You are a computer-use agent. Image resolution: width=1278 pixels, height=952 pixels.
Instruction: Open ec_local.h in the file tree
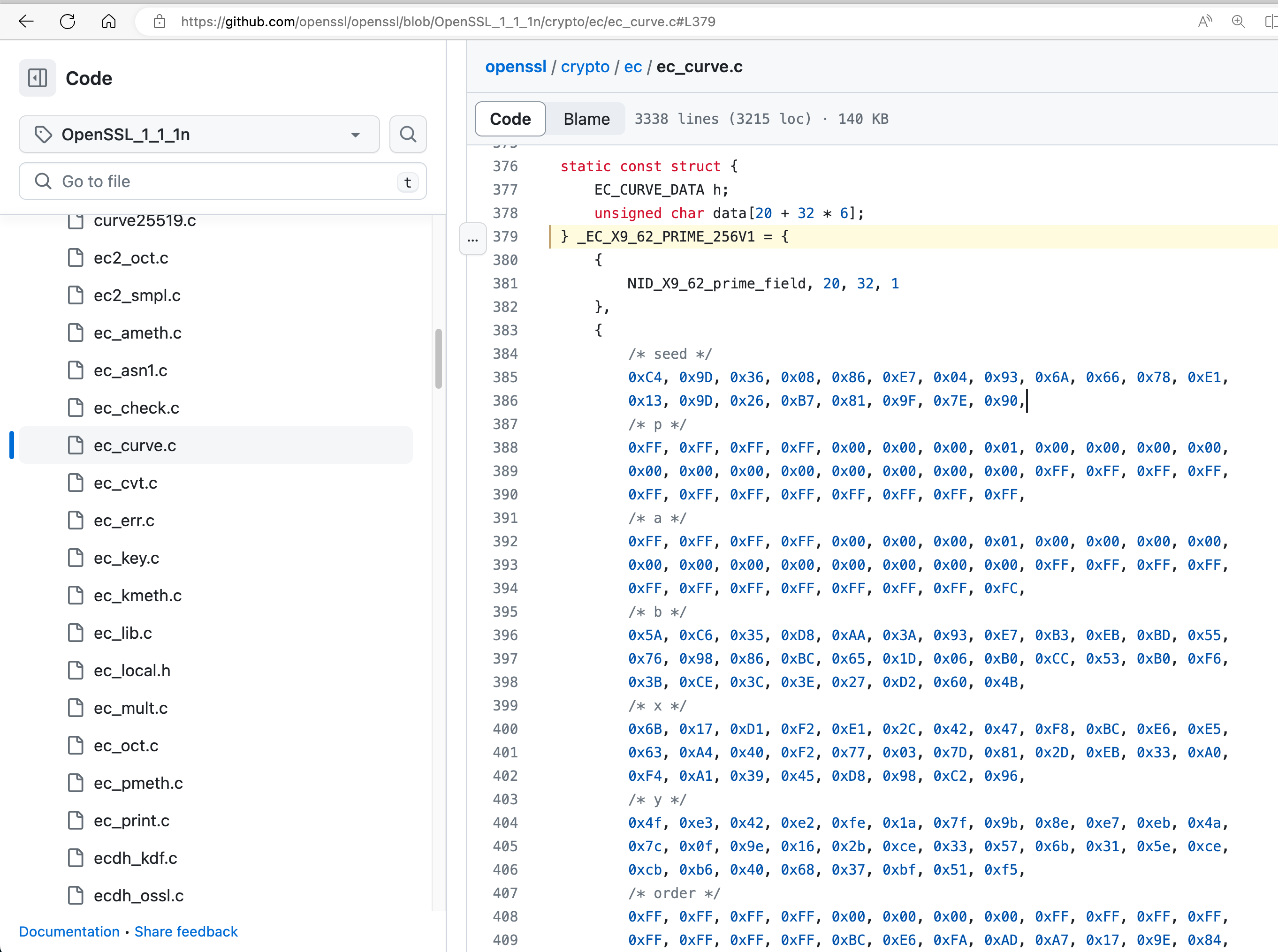coord(132,670)
